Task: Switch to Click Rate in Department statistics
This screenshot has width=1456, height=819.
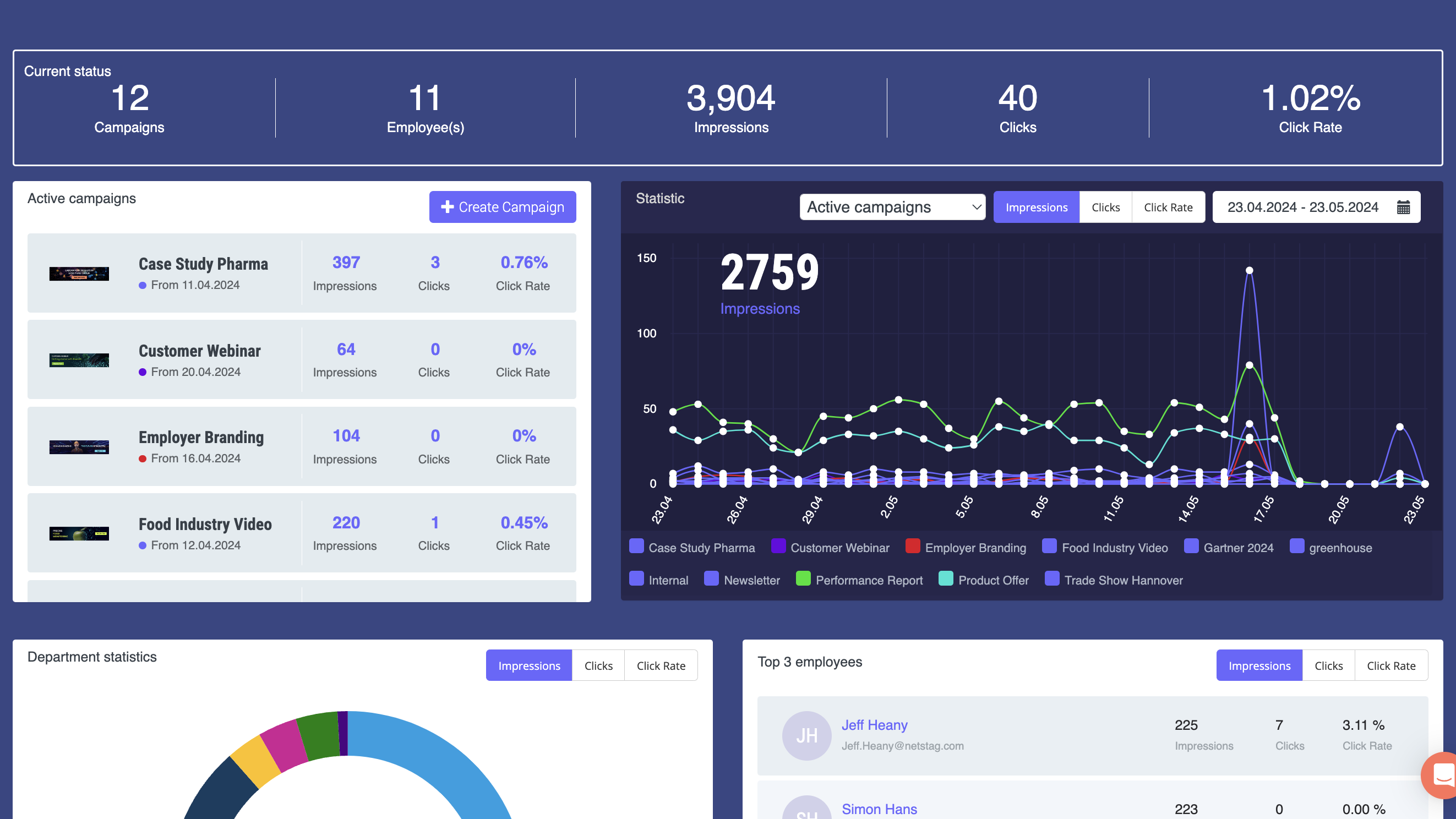Action: [660, 665]
